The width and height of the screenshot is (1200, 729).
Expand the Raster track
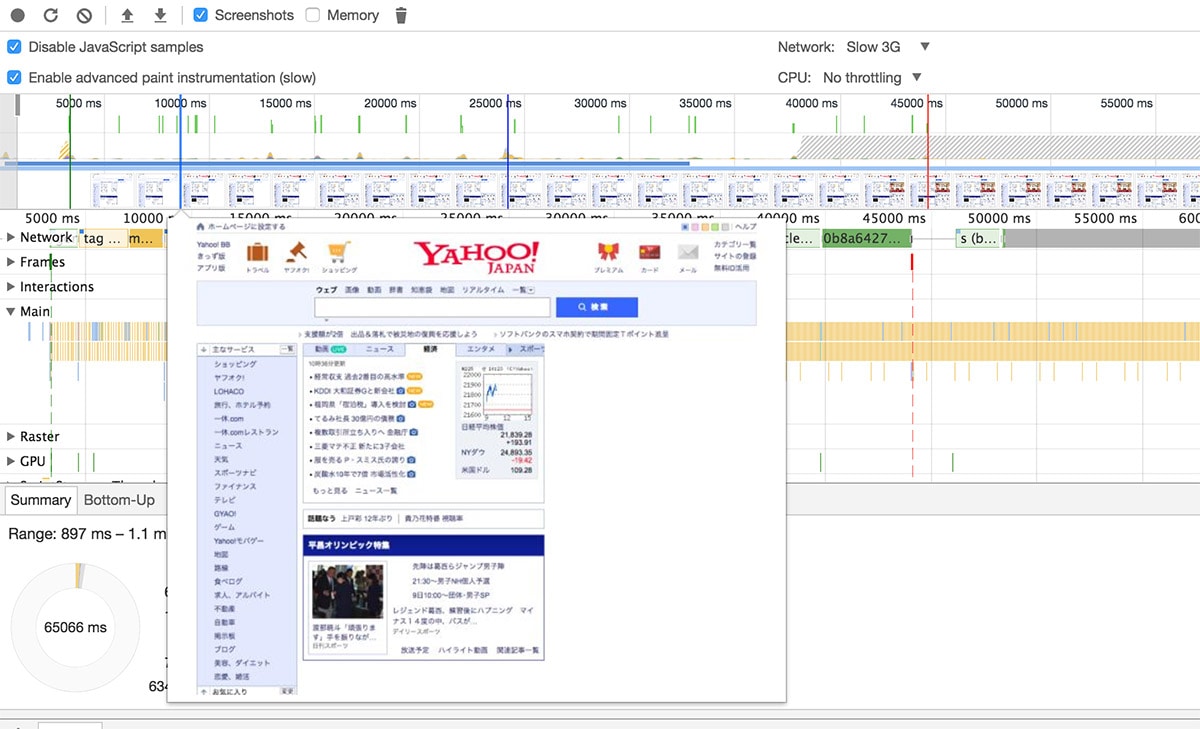11,437
